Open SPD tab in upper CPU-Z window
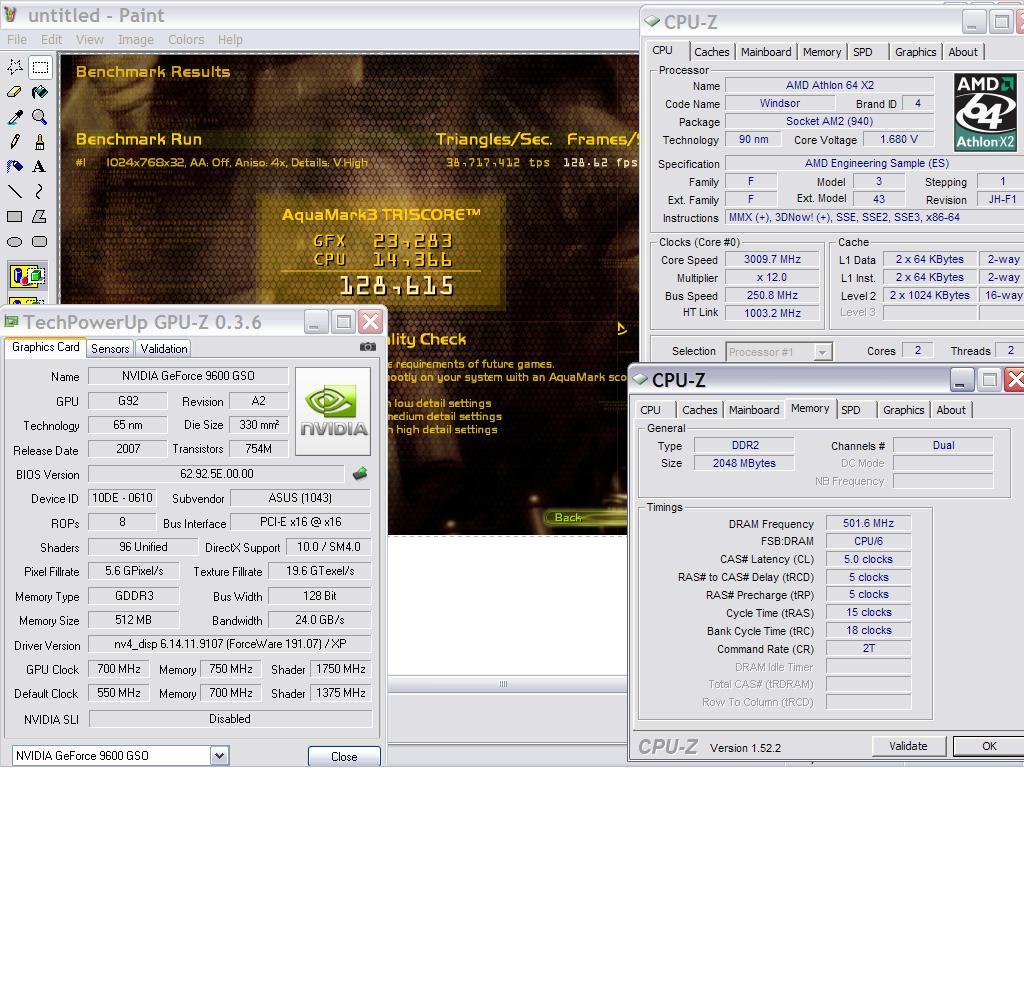This screenshot has height=1000, width=1024. point(863,52)
